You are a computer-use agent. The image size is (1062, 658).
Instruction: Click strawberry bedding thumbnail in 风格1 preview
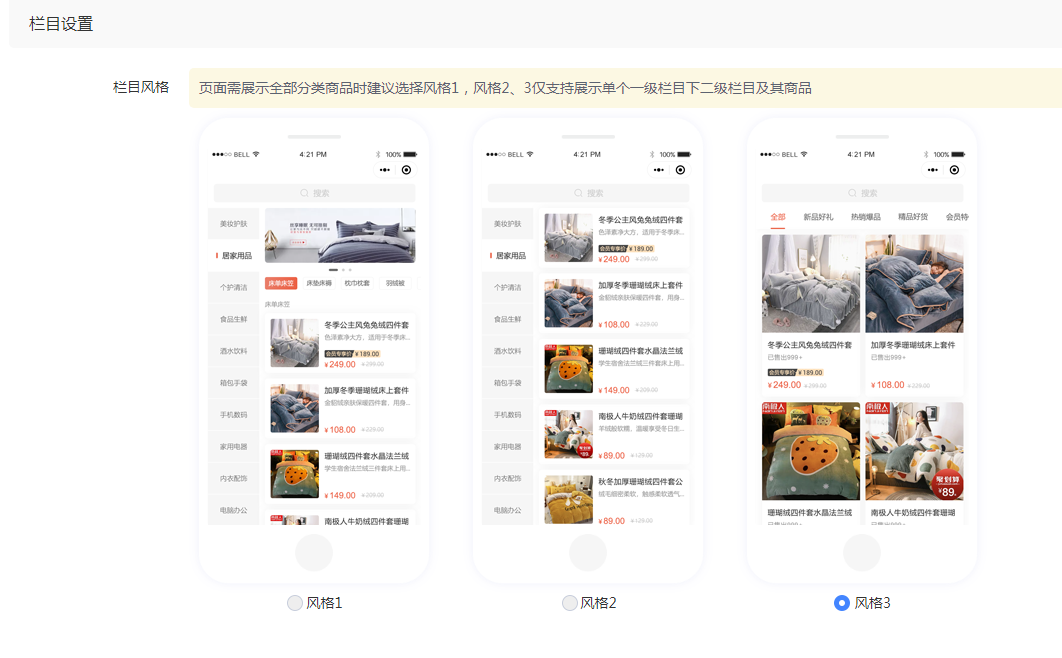pyautogui.click(x=295, y=474)
